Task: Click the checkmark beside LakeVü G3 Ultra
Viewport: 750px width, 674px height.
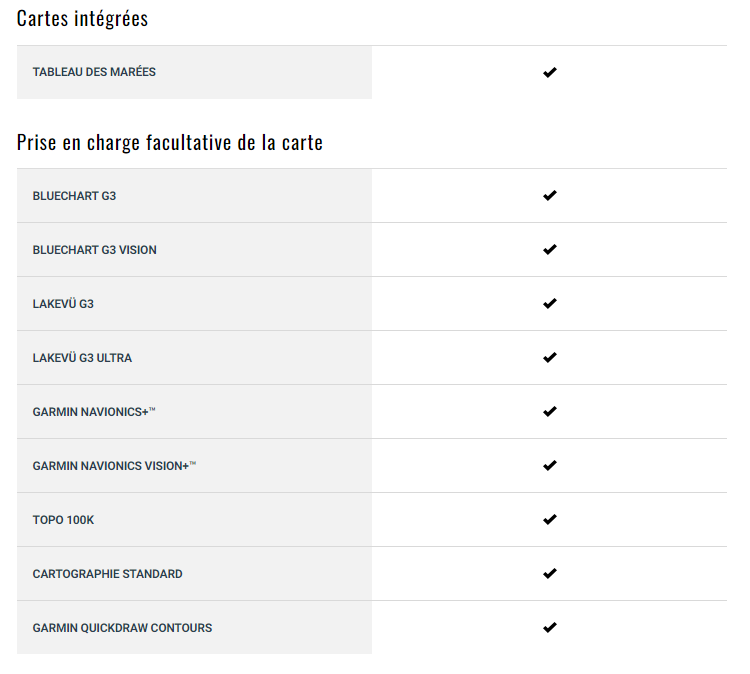Action: (x=550, y=357)
